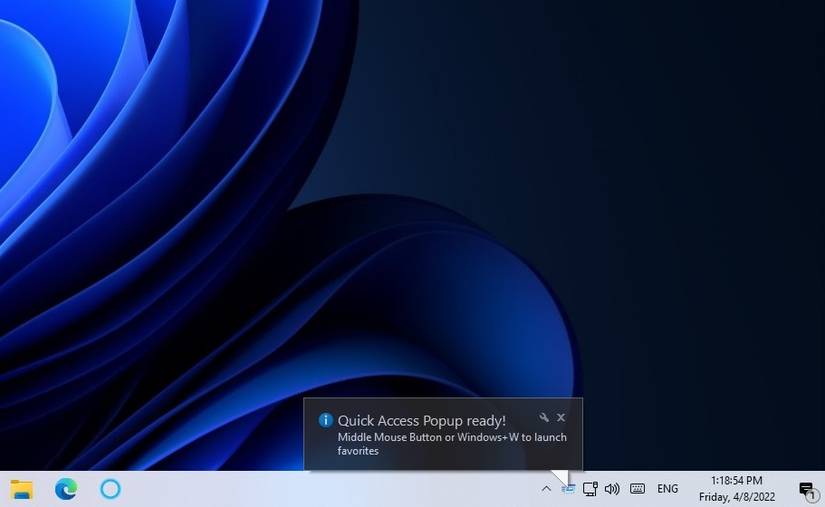This screenshot has height=507, width=825.
Task: Expand the hidden tray icons chevron
Action: (x=546, y=489)
